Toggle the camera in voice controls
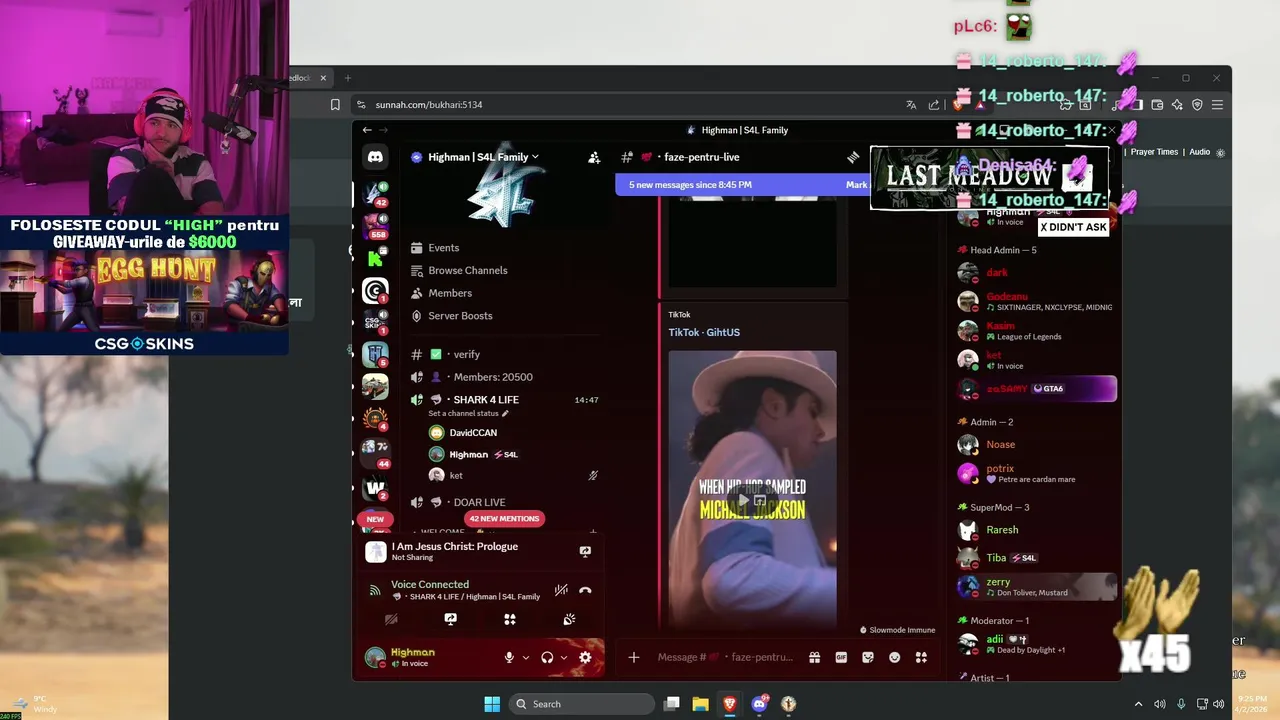Image resolution: width=1280 pixels, height=720 pixels. pyautogui.click(x=391, y=619)
